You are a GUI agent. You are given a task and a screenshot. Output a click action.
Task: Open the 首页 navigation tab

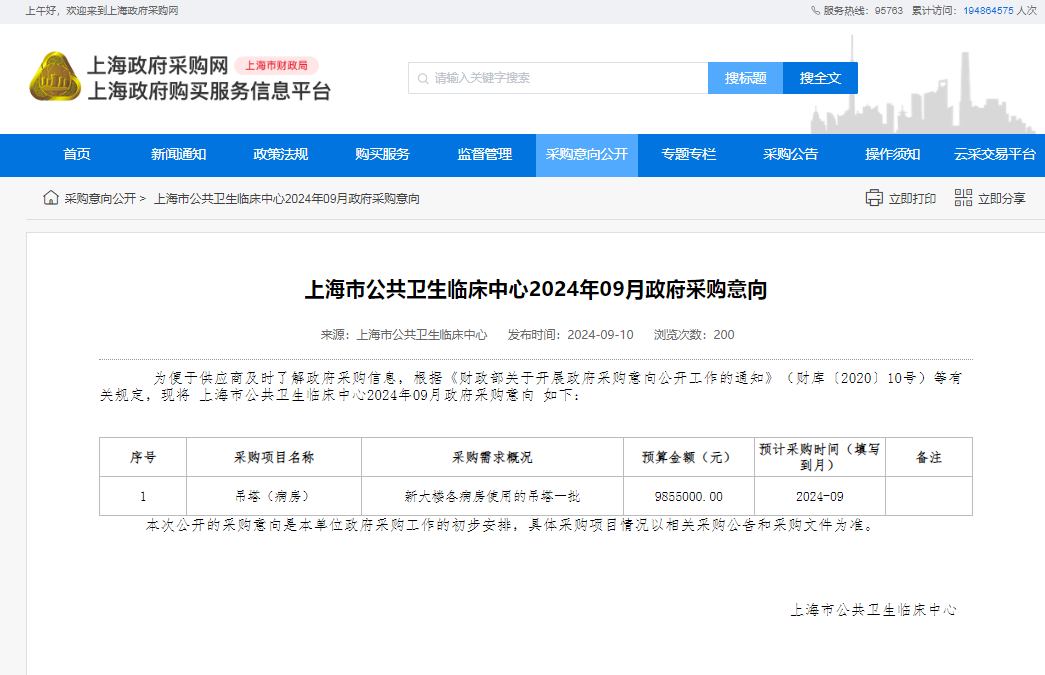coord(77,155)
